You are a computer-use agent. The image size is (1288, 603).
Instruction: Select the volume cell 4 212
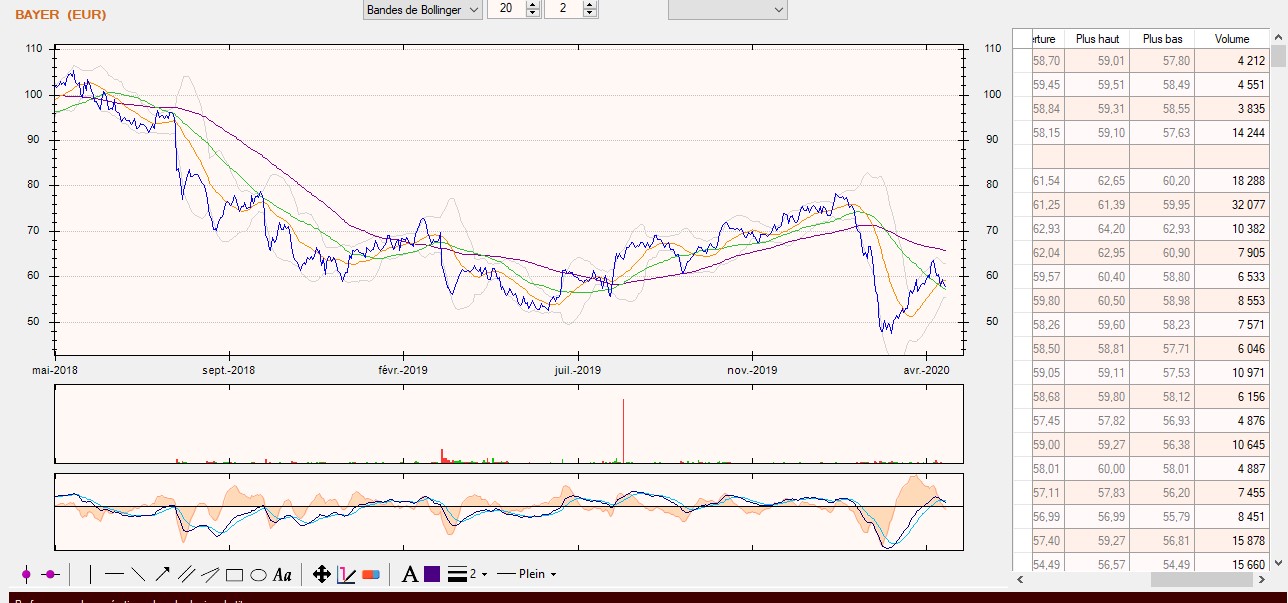pos(1232,60)
